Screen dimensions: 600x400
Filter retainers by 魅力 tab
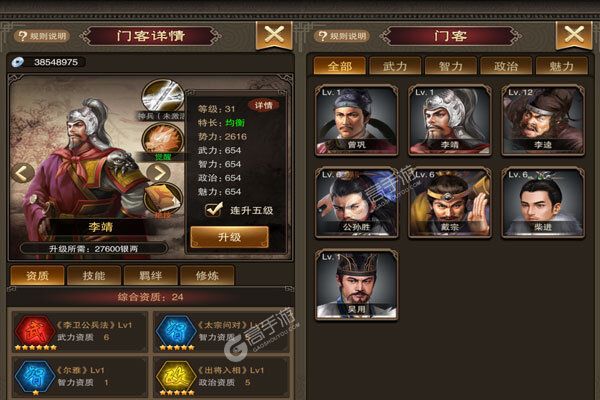(561, 66)
